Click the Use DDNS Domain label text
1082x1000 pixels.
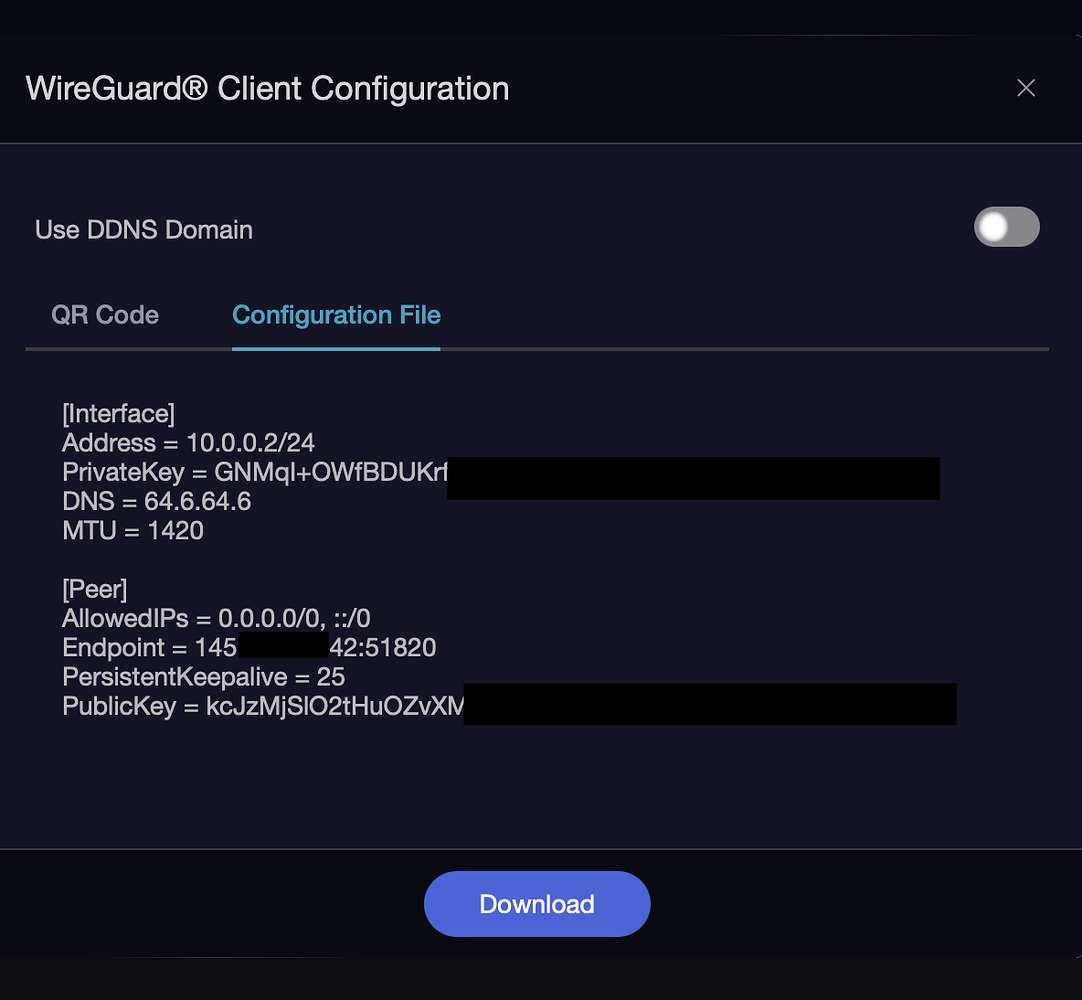click(143, 229)
